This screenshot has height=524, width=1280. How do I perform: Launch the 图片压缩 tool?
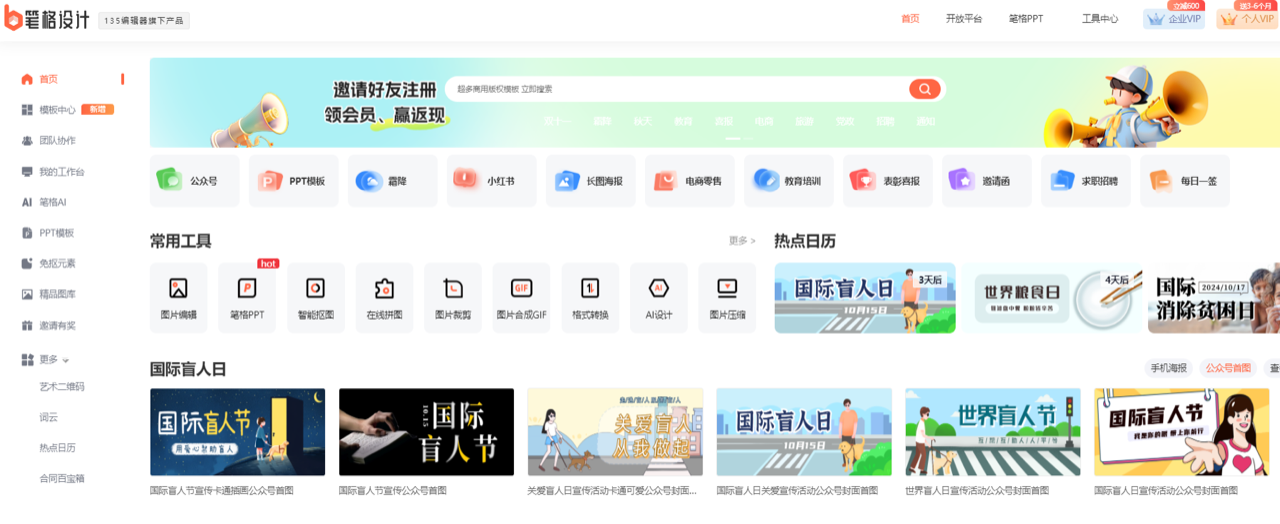pos(726,298)
